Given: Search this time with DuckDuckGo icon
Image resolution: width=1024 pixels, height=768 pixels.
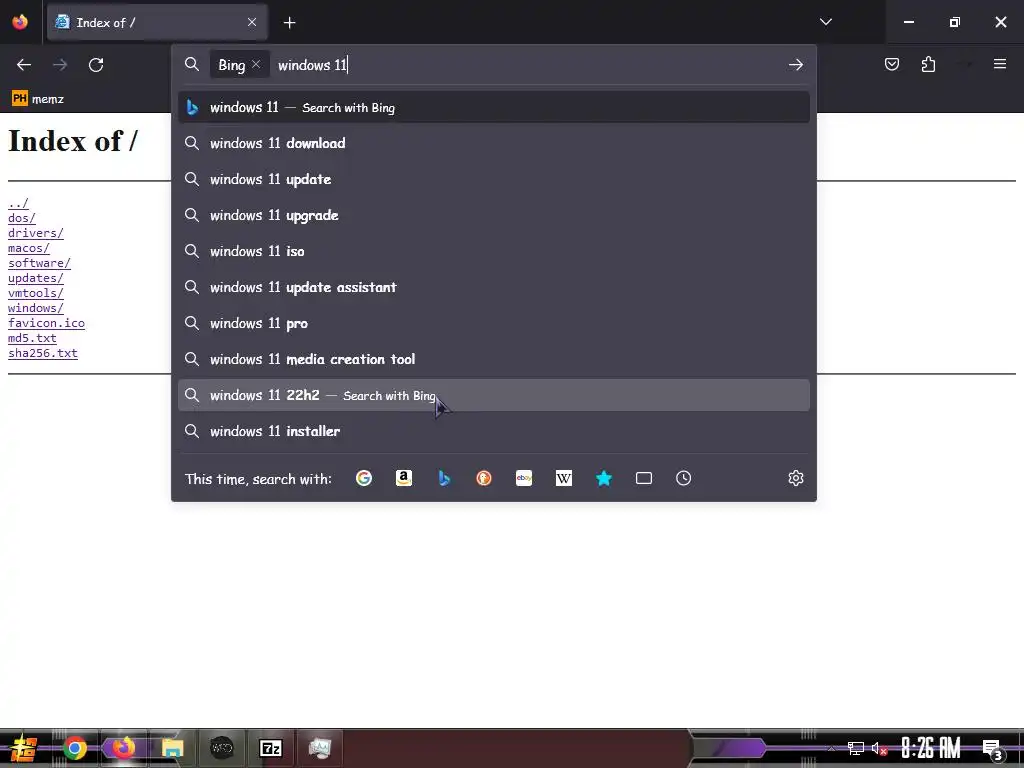Looking at the screenshot, I should (484, 478).
